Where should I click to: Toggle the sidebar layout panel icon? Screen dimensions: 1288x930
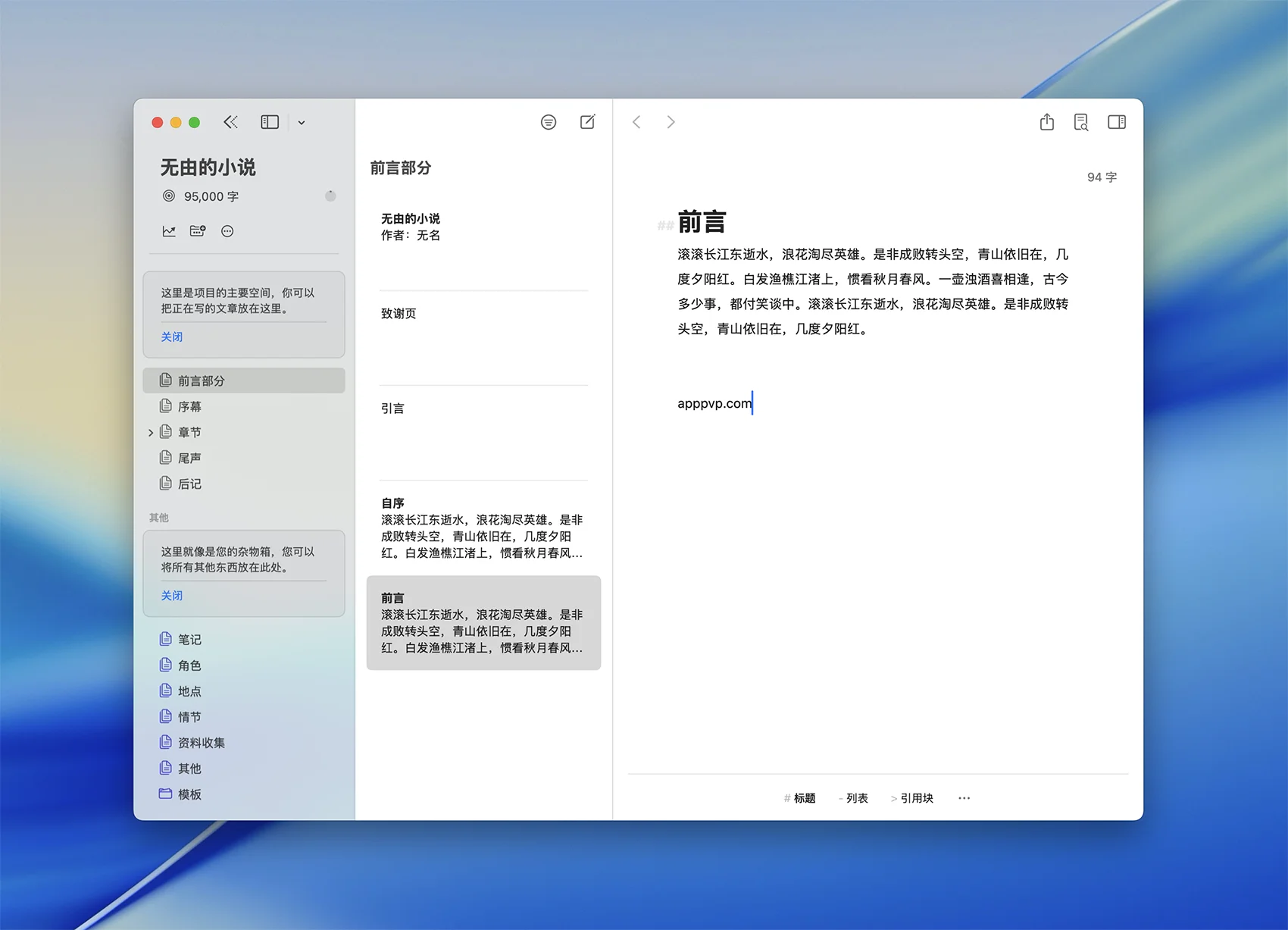pos(270,122)
